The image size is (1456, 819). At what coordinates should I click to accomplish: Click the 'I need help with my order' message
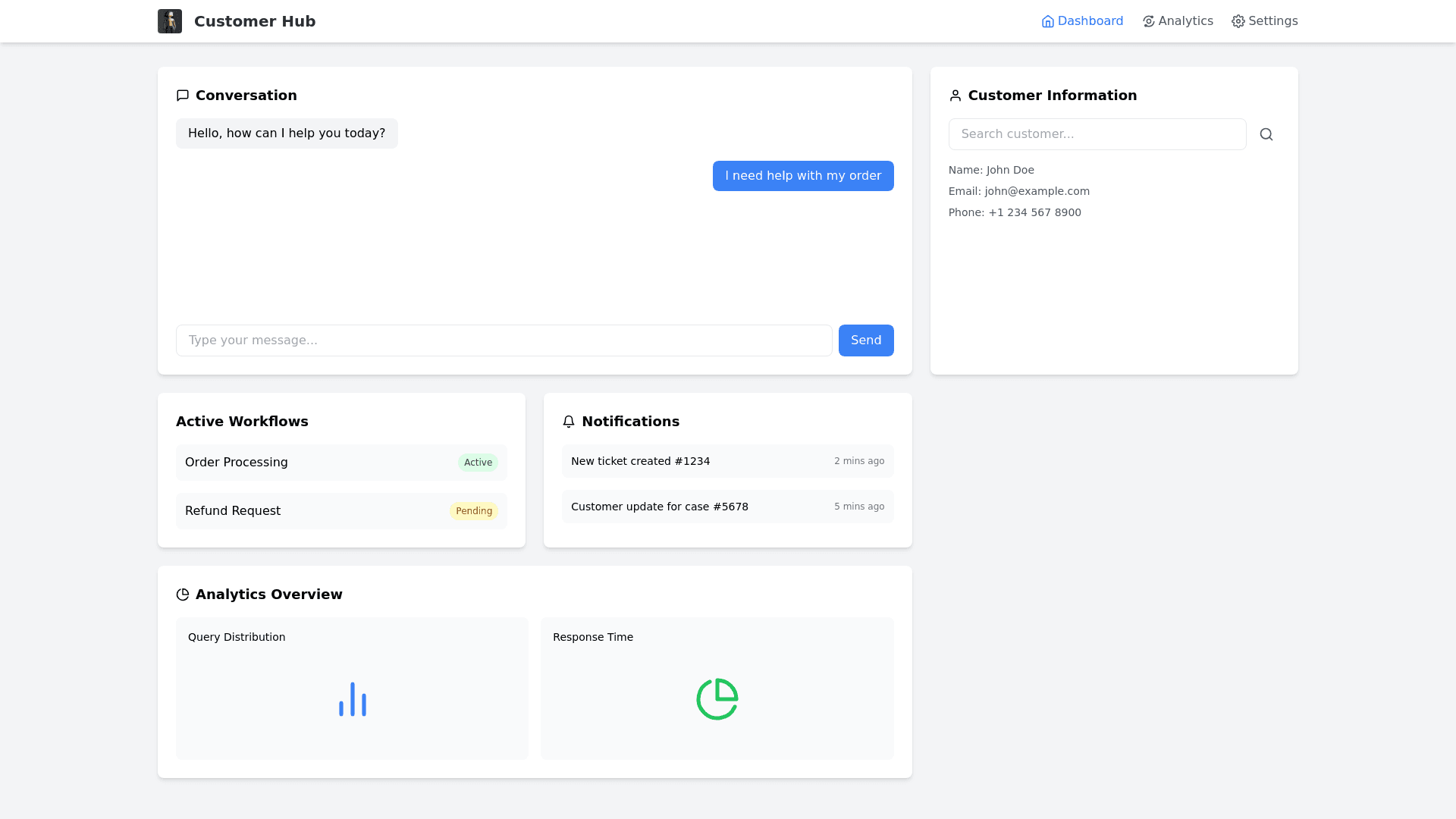tap(803, 175)
